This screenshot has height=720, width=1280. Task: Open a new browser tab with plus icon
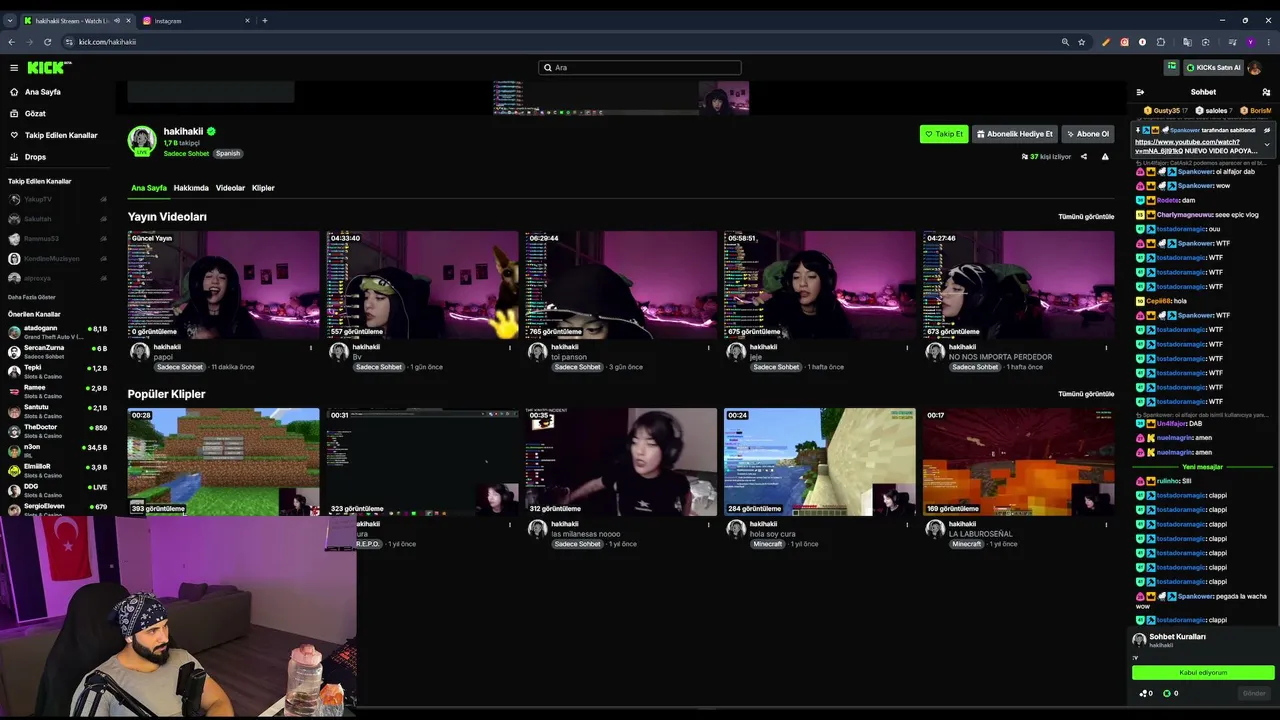click(x=265, y=20)
